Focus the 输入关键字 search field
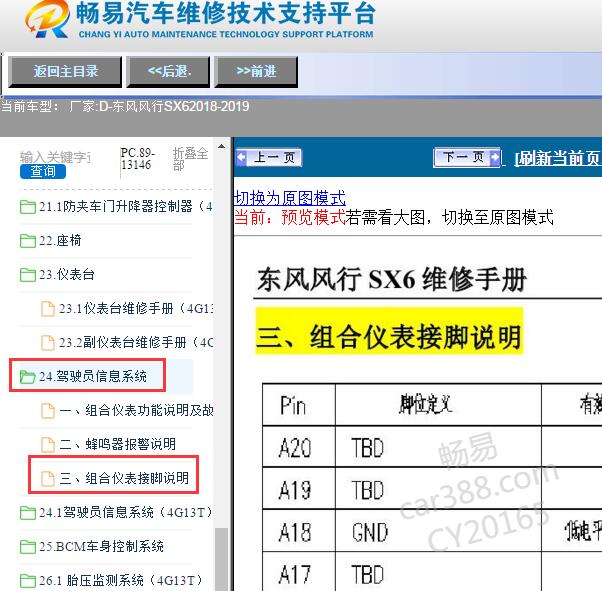The width and height of the screenshot is (602, 591). point(56,157)
